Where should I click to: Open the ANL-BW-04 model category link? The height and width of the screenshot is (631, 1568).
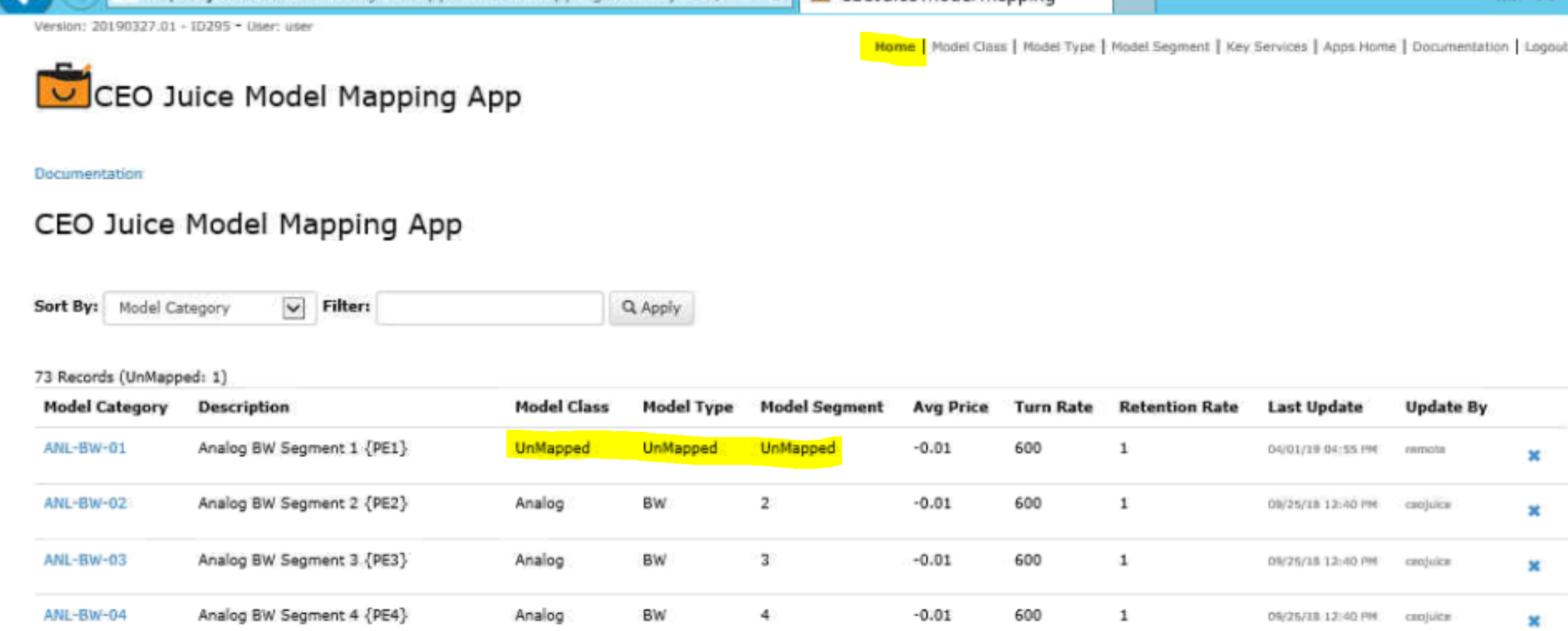pyautogui.click(x=85, y=616)
